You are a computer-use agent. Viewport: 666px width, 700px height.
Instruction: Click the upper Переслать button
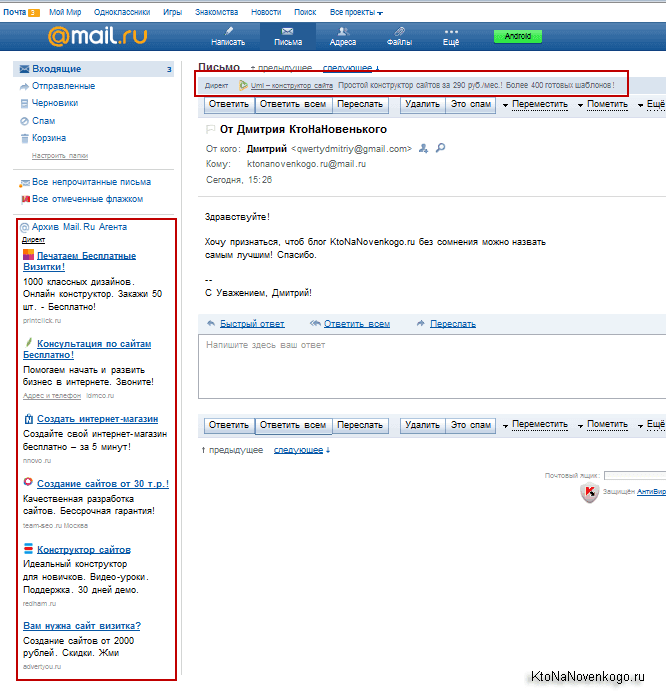pos(360,104)
